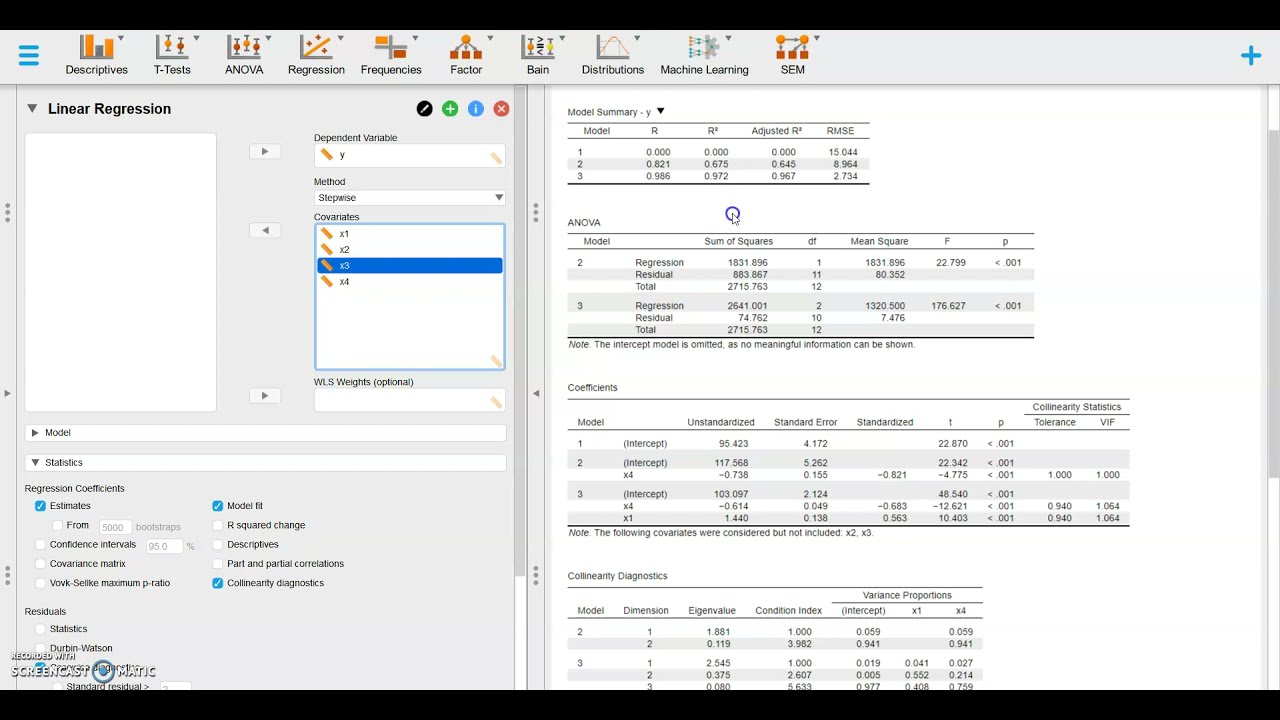The image size is (1280, 720).
Task: Click the Dependent Variable field containing y
Action: [x=410, y=156]
